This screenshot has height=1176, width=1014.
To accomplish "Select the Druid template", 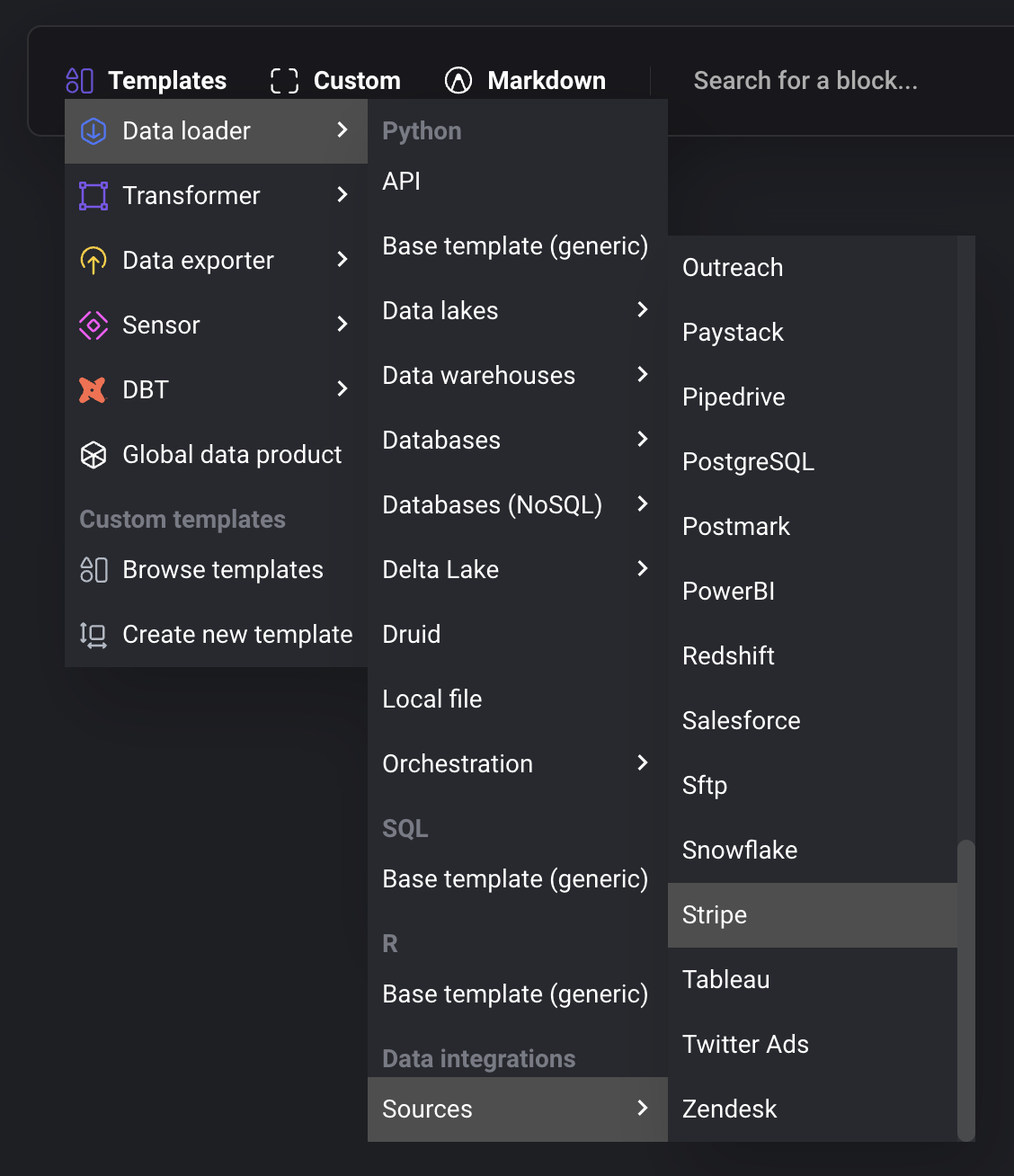I will click(518, 635).
